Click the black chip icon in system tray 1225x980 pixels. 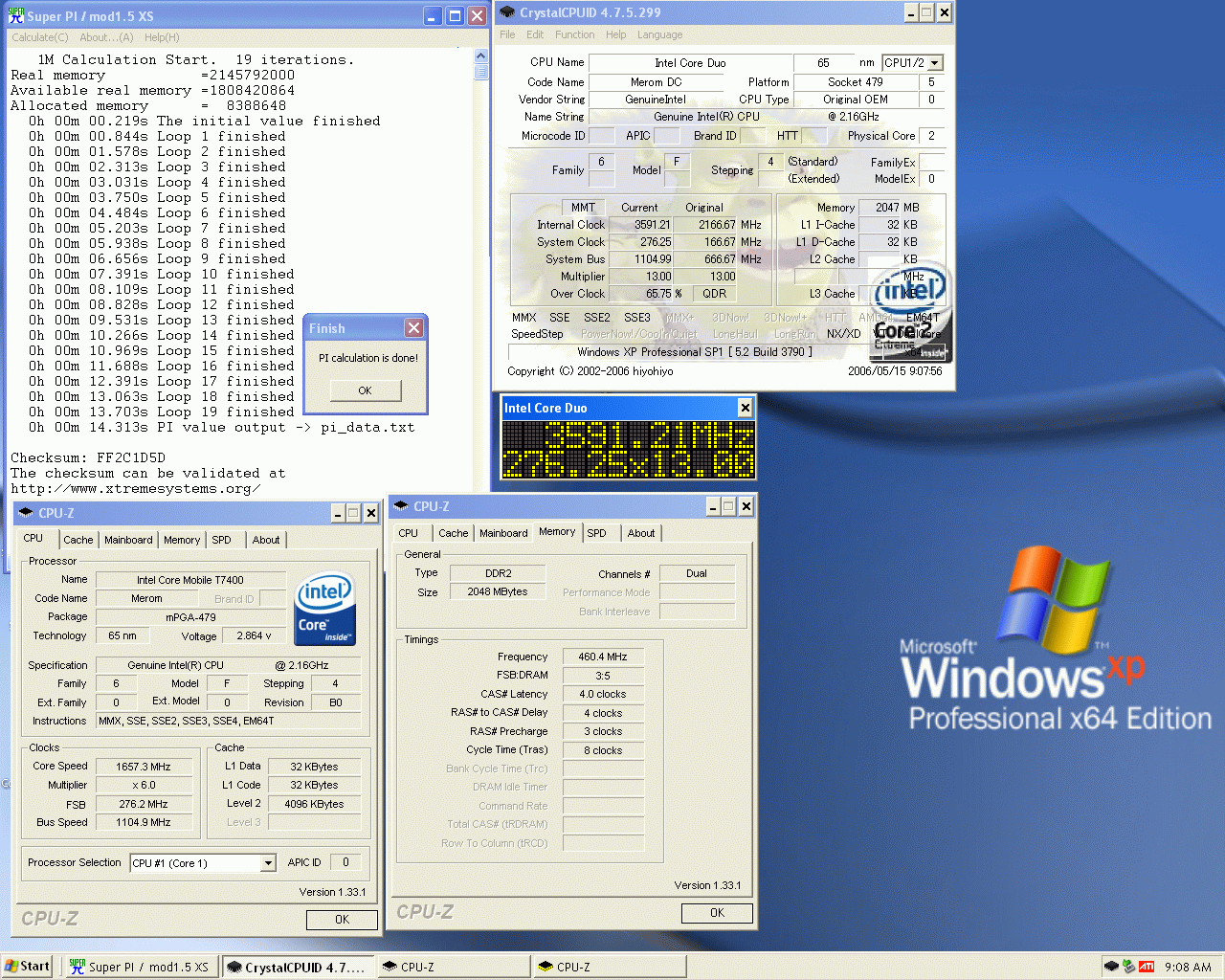(1111, 967)
